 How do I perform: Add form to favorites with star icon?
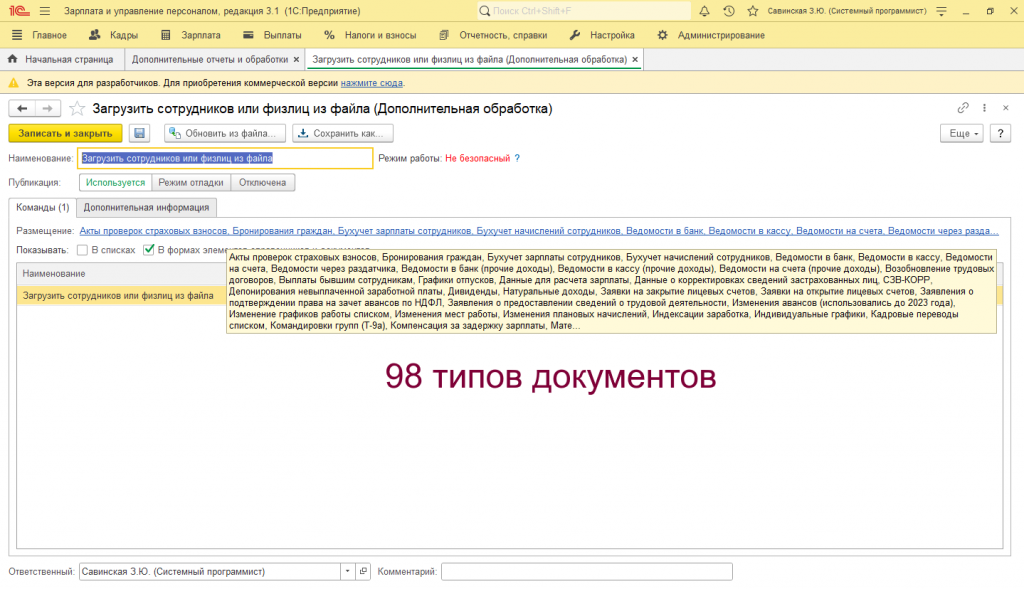[x=77, y=108]
